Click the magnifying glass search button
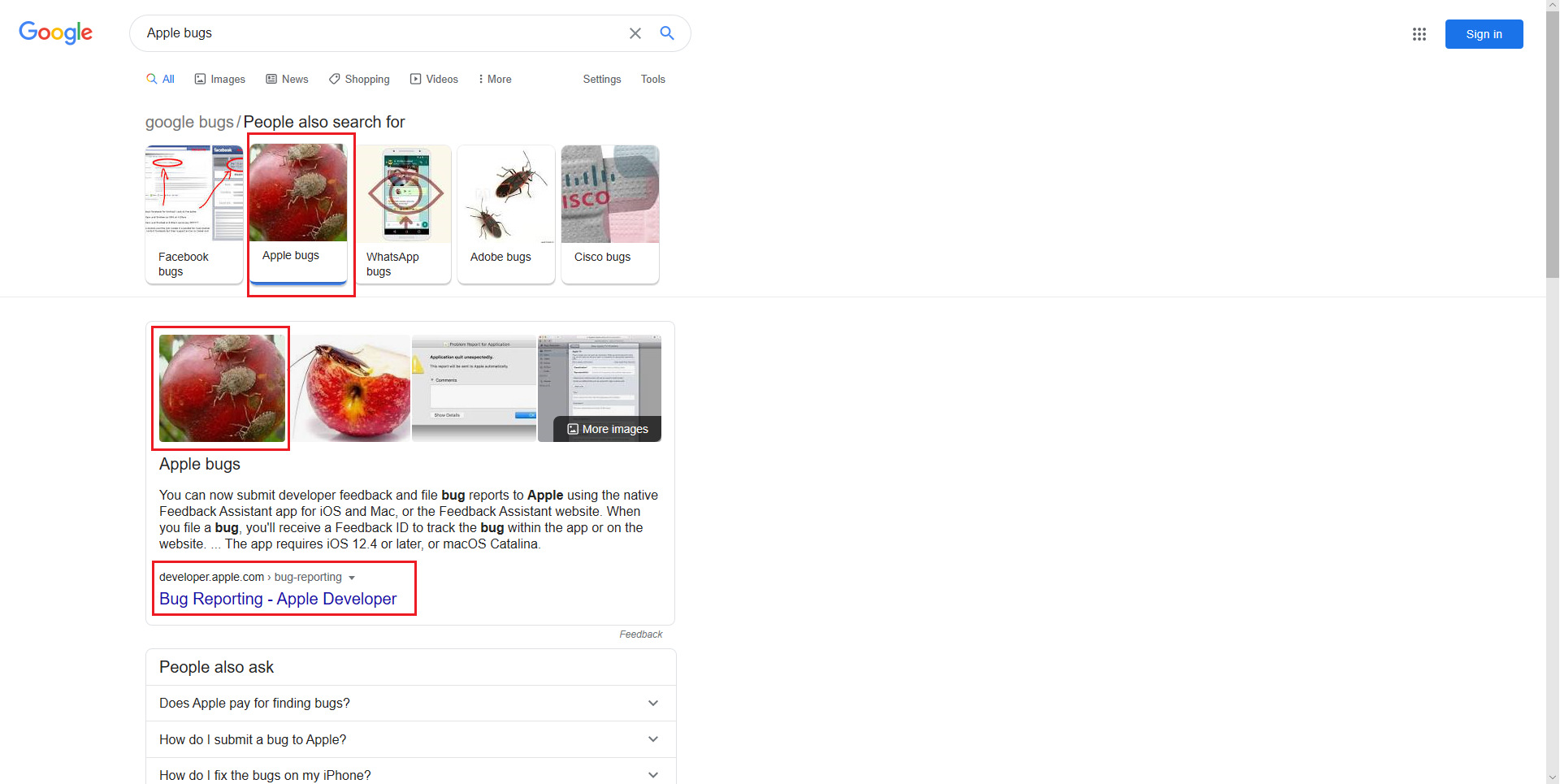 tap(667, 33)
